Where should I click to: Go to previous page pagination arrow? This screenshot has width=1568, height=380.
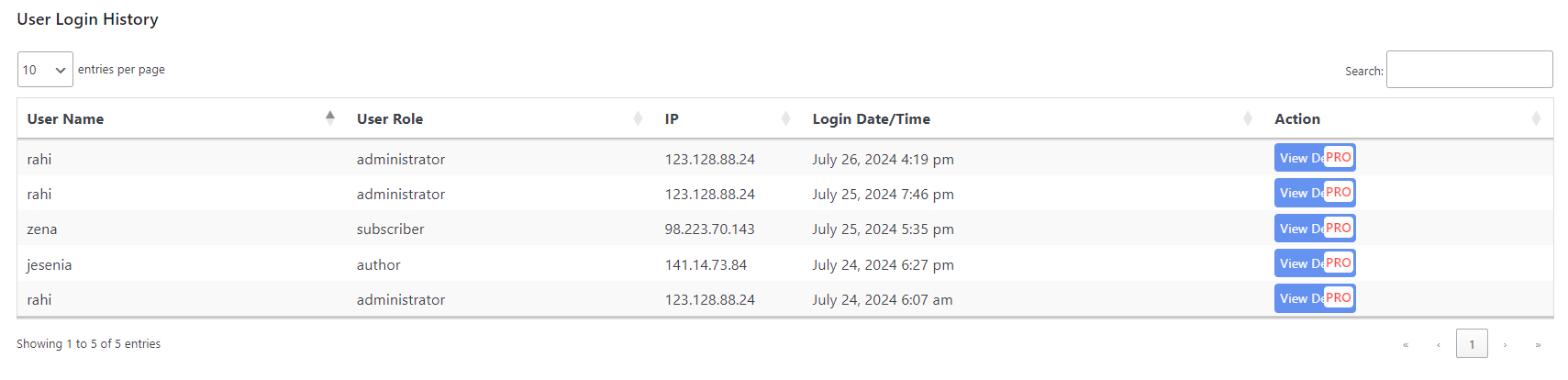(x=1439, y=344)
